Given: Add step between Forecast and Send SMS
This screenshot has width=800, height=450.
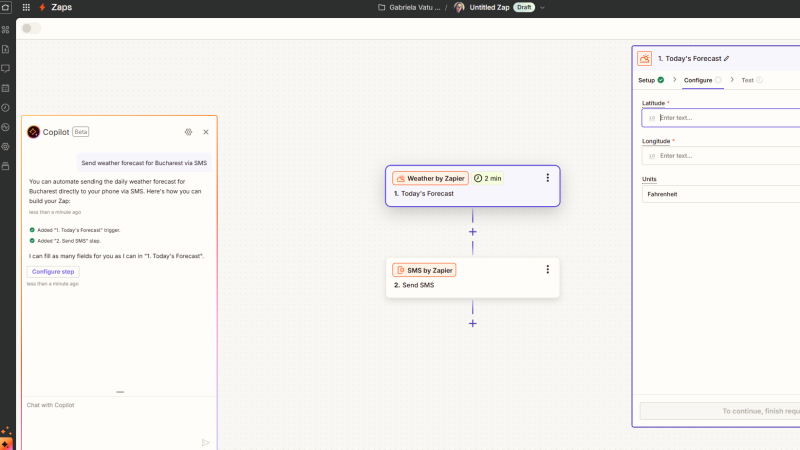Looking at the screenshot, I should [x=472, y=232].
